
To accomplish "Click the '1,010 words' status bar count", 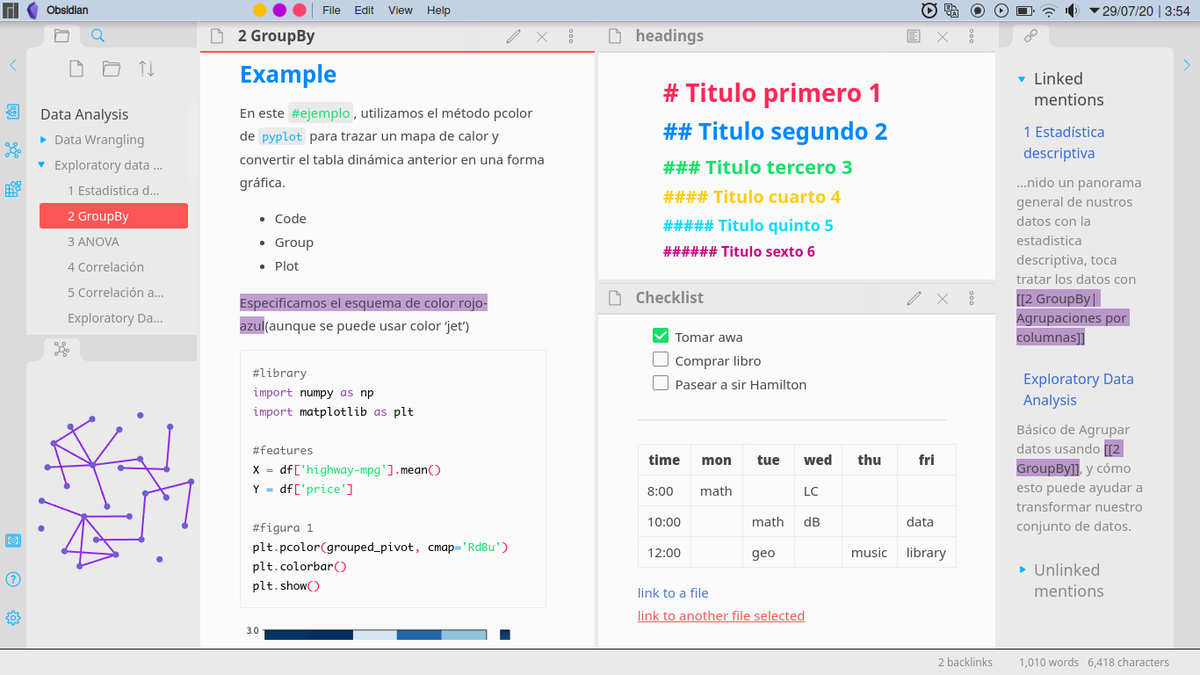I will pos(1049,662).
